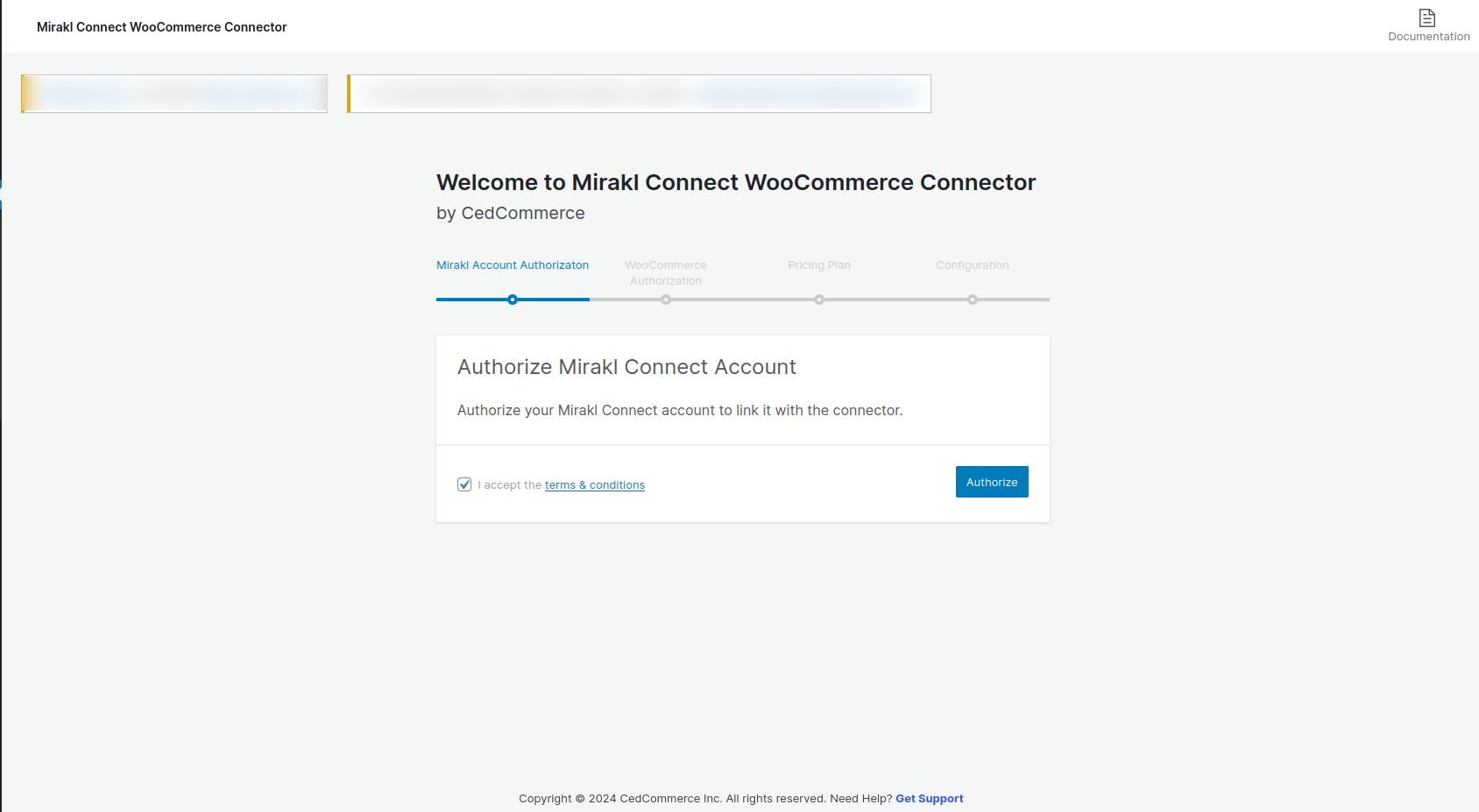
Task: Click the Configuration step circle
Action: (x=973, y=299)
